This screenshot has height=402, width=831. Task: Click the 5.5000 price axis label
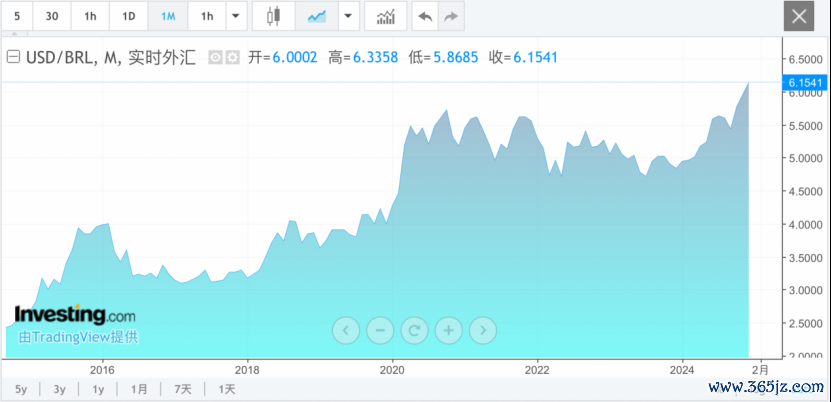click(x=806, y=126)
